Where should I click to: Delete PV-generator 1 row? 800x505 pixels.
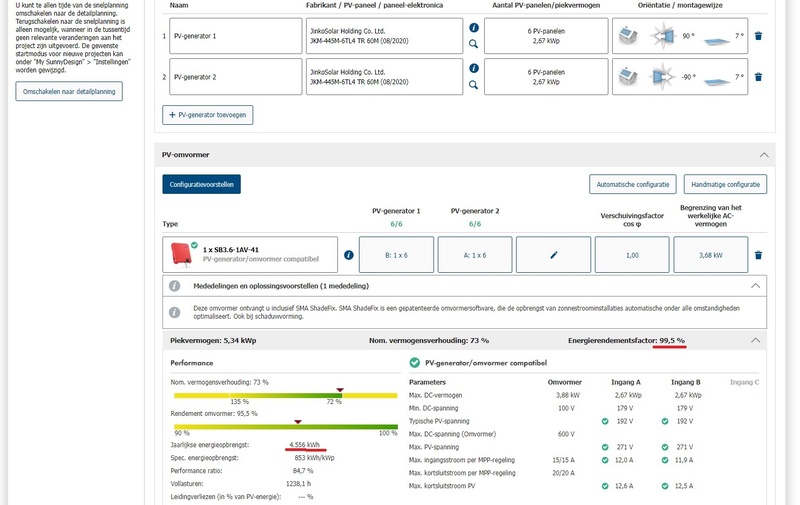(758, 36)
